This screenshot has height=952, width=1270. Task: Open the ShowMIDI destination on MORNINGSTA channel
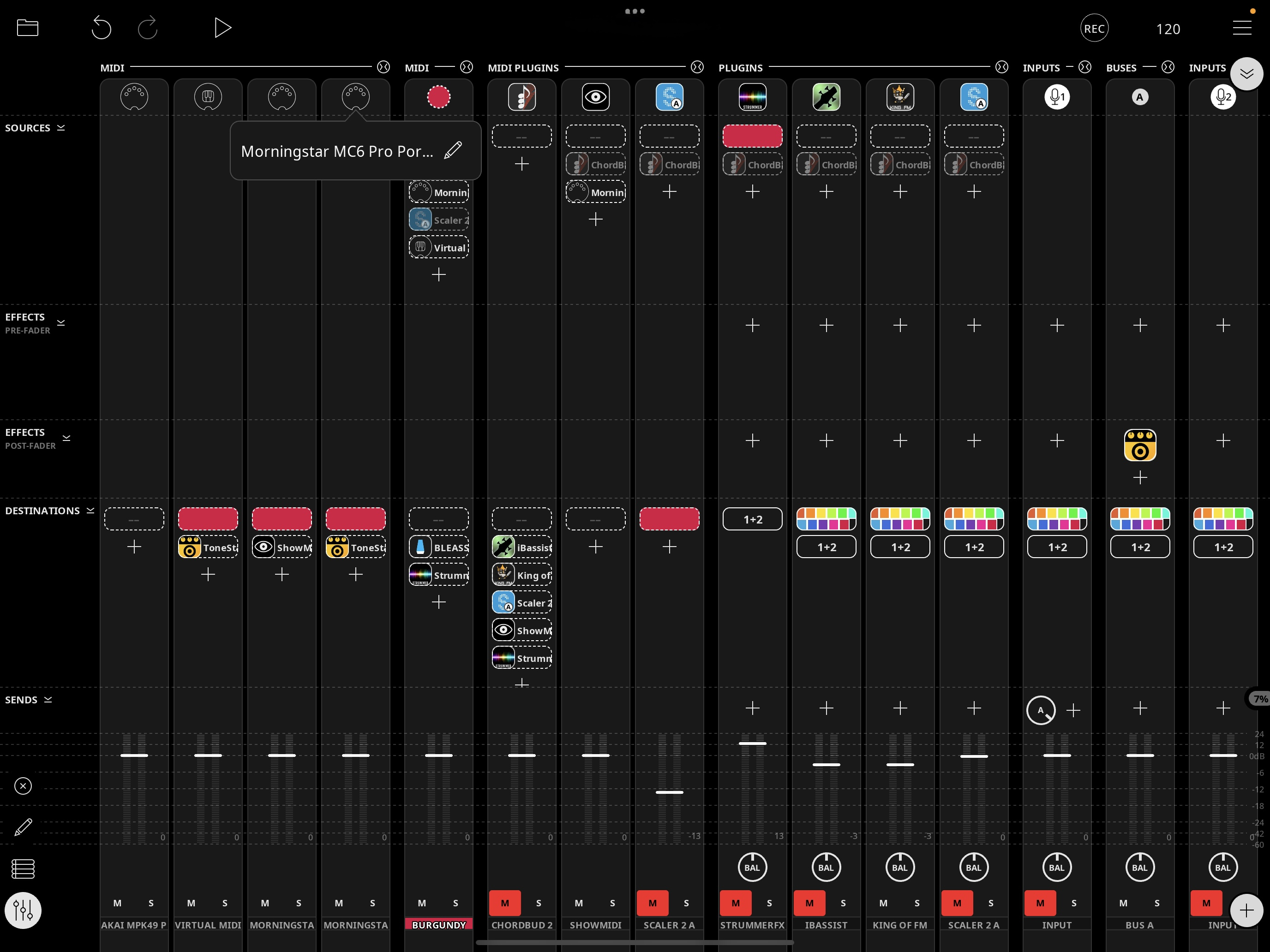coord(282,547)
